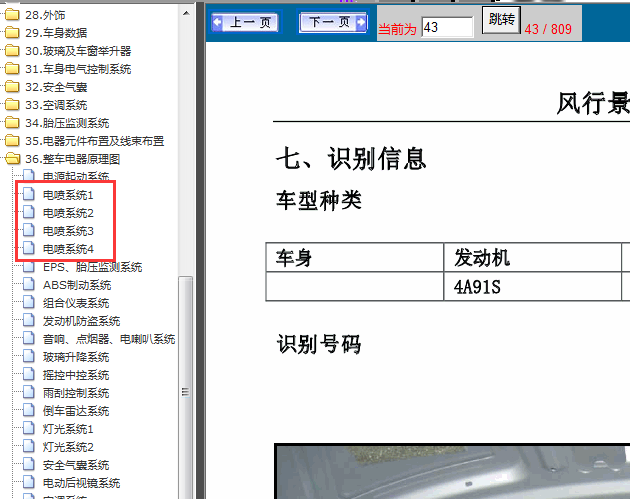630x499 pixels.
Task: Open the 安全气囊系统 document
Action: click(76, 465)
